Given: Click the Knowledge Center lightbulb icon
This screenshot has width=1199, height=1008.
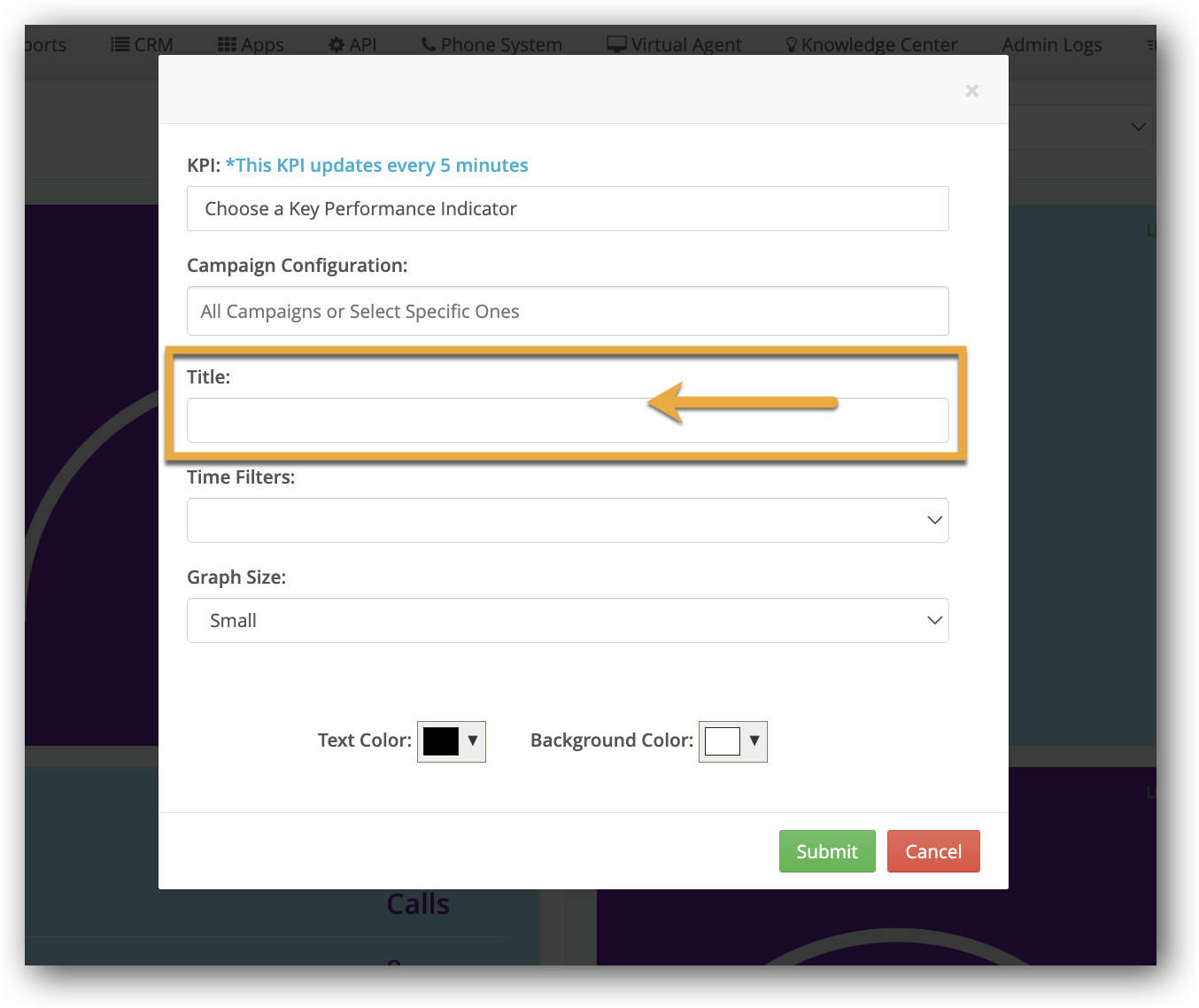Looking at the screenshot, I should 792,44.
